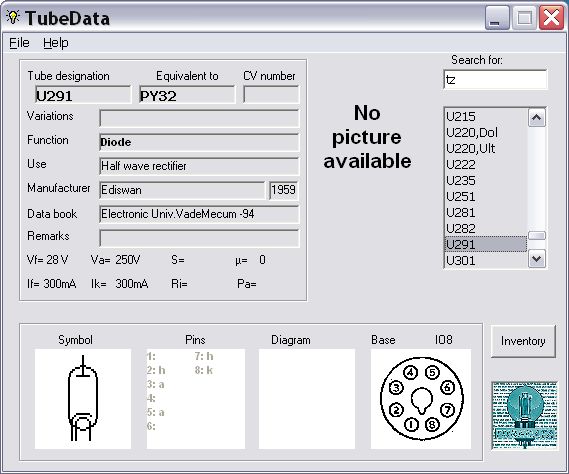Click the tube list scrollbar thumb
The image size is (569, 474).
(x=537, y=236)
